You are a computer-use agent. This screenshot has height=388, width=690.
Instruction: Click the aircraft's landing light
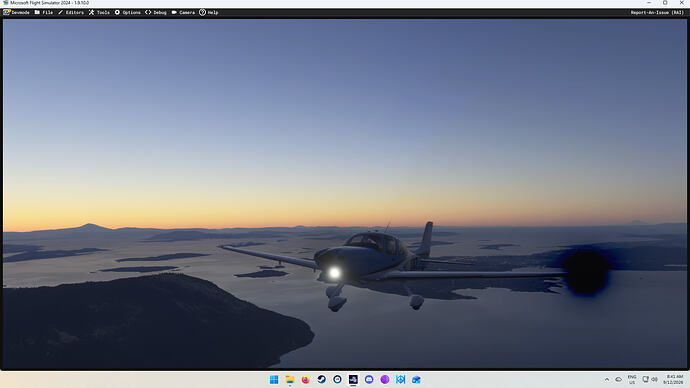click(x=334, y=273)
